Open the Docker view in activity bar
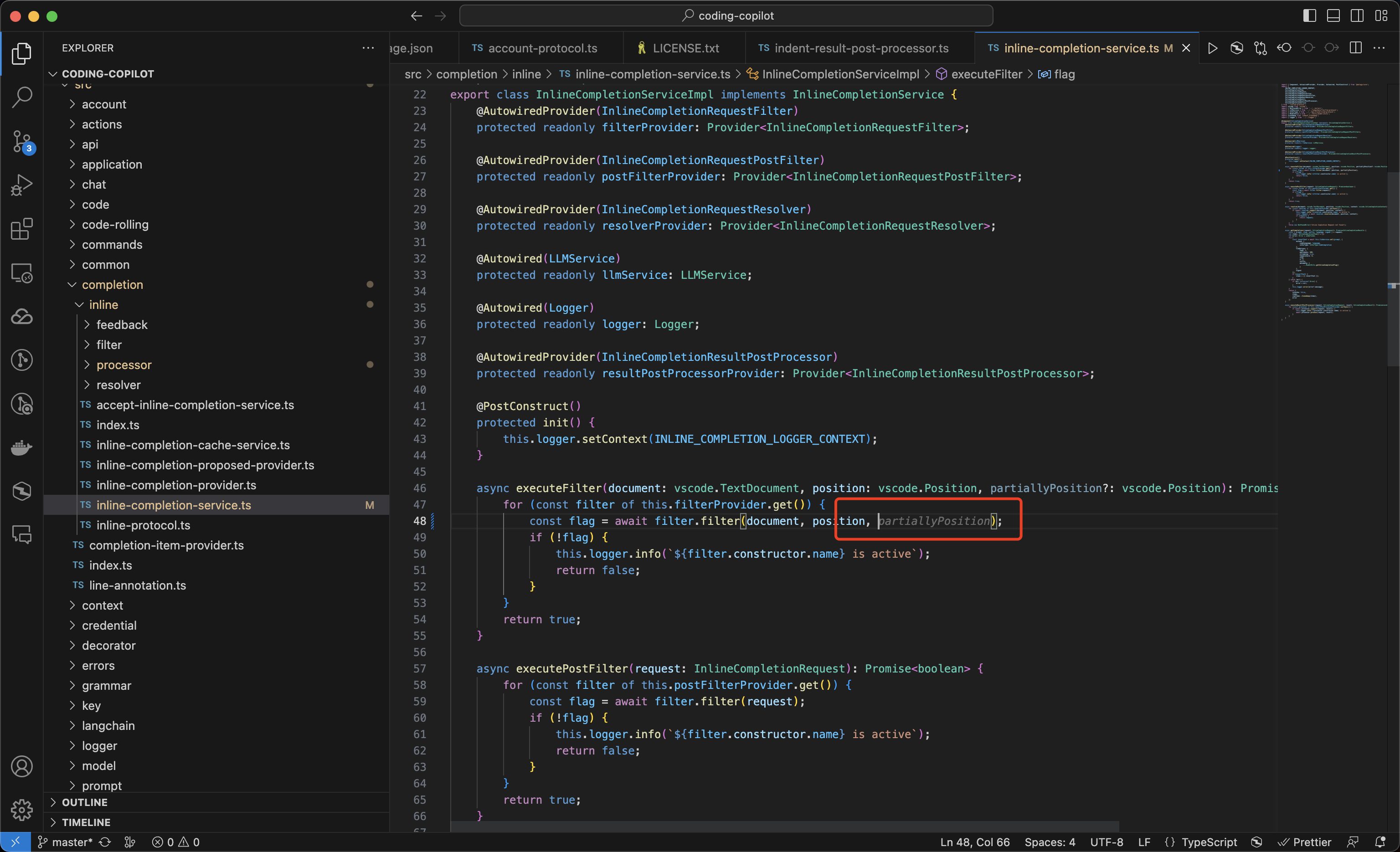This screenshot has width=1400, height=852. [21, 447]
